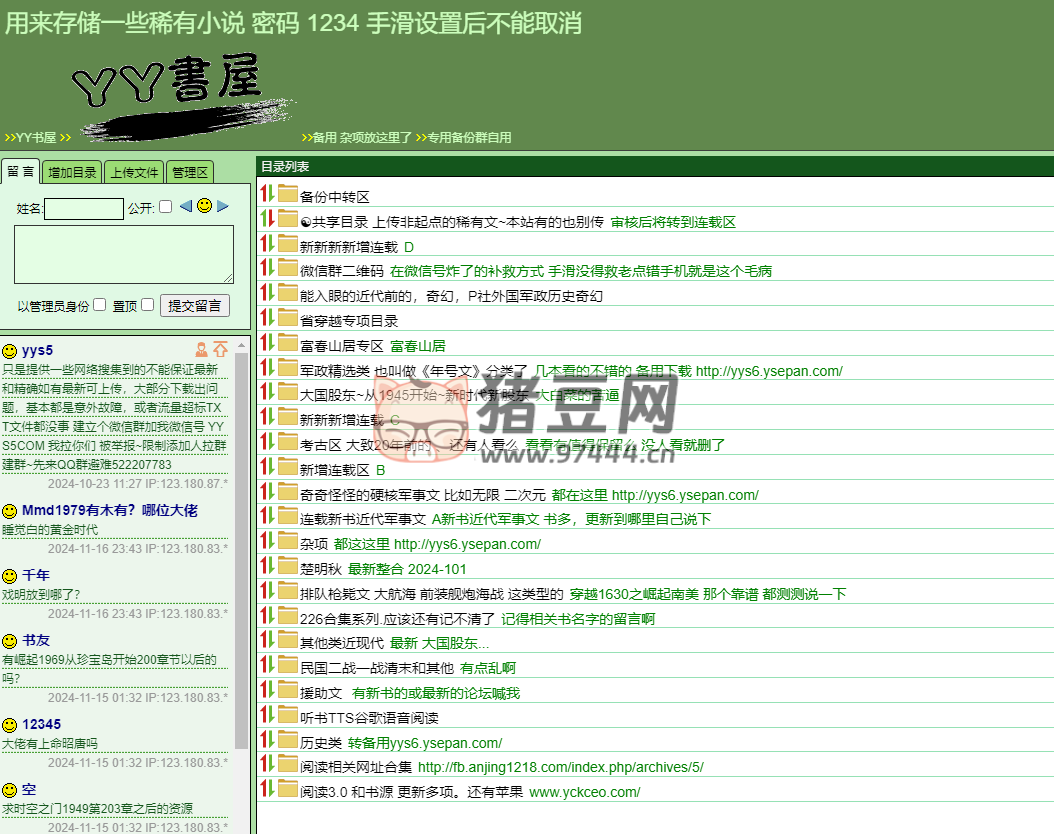Check the 以管理员身份 checkbox
The width and height of the screenshot is (1054, 834).
tap(100, 304)
